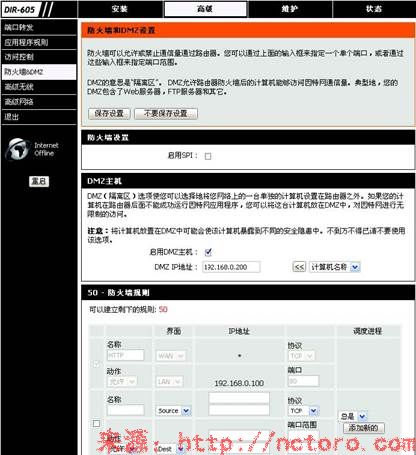This screenshot has height=455, width=416.
Task: Open the Dest interface dropdown
Action: [170, 449]
